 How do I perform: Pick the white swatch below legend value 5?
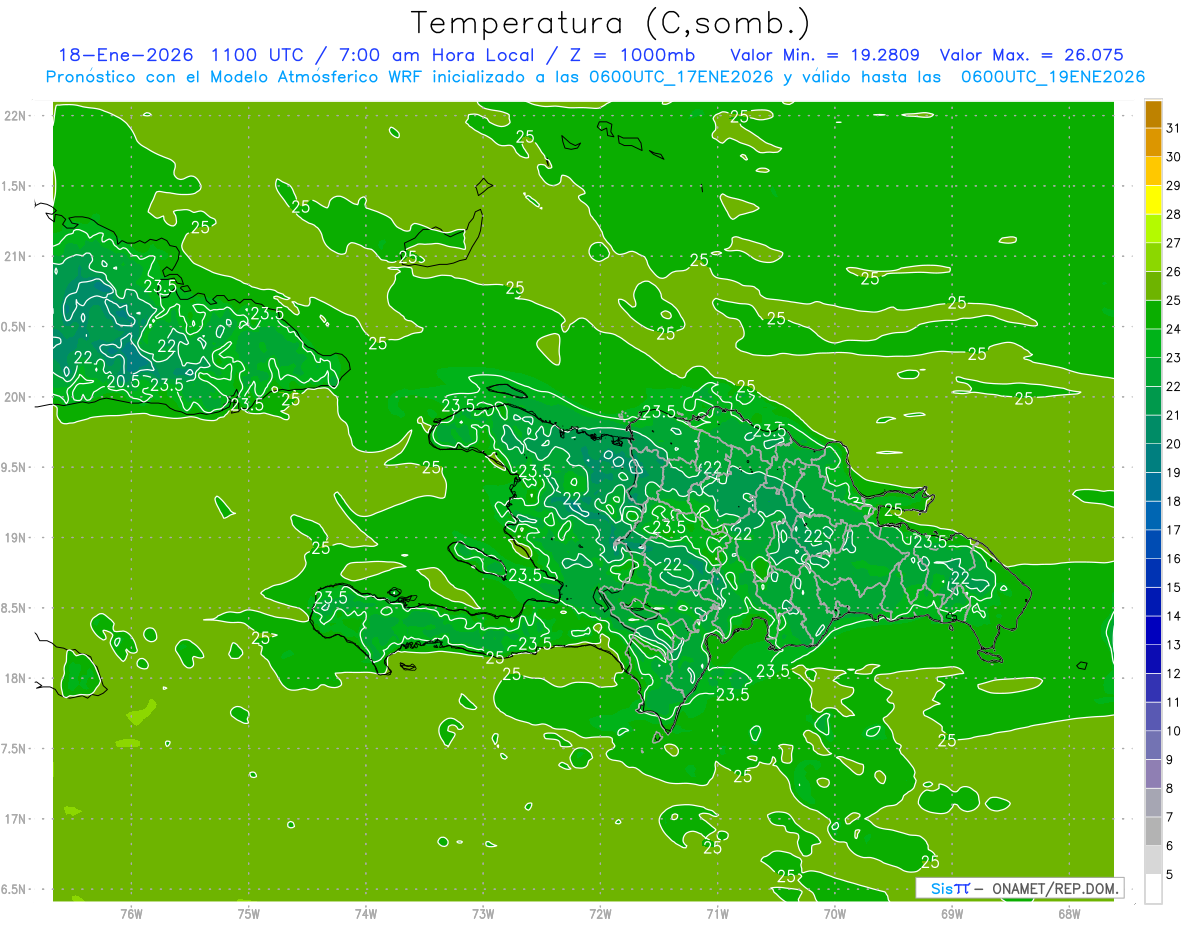click(x=1153, y=889)
